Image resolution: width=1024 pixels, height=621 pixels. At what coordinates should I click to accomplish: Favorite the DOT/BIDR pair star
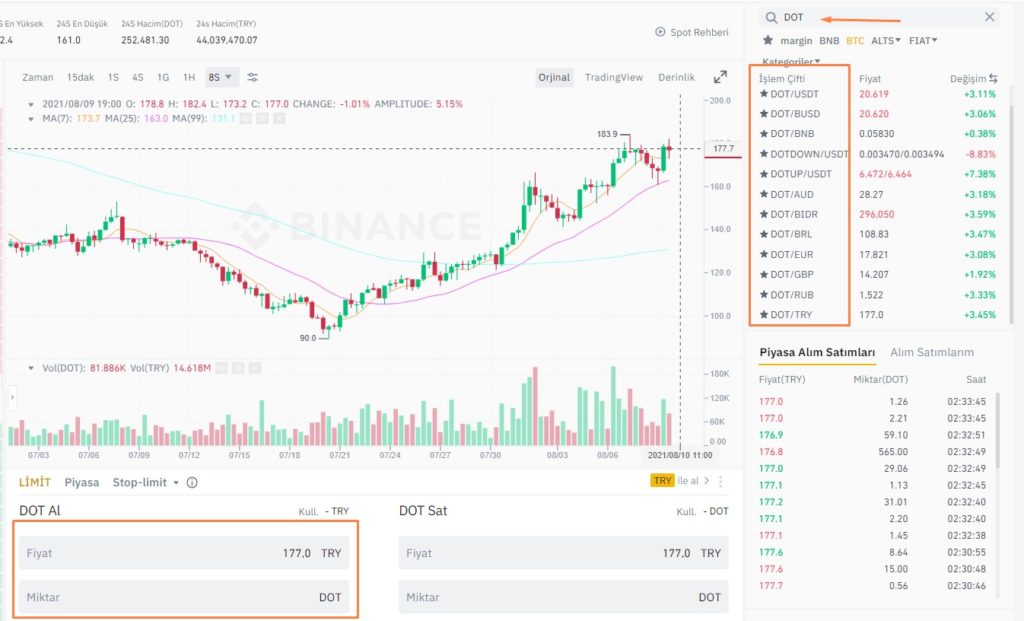pyautogui.click(x=764, y=214)
